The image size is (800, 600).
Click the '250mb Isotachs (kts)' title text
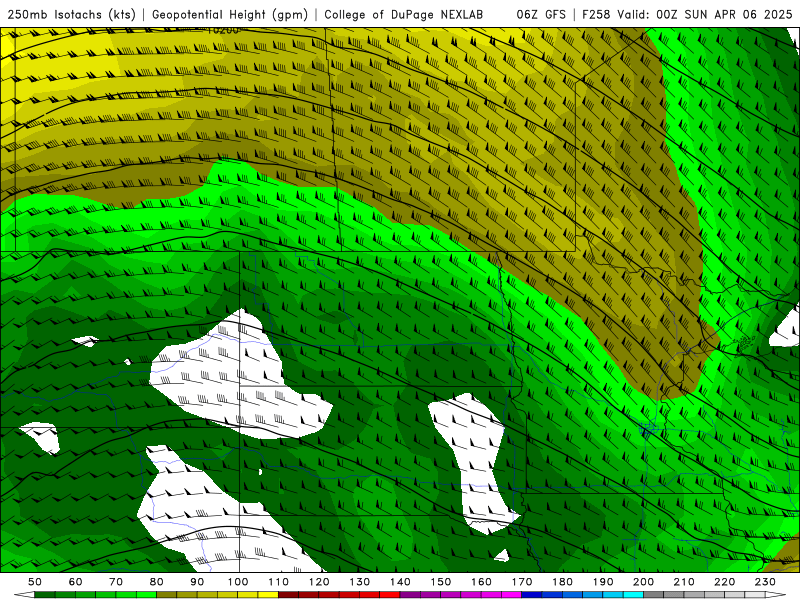[x=72, y=15]
